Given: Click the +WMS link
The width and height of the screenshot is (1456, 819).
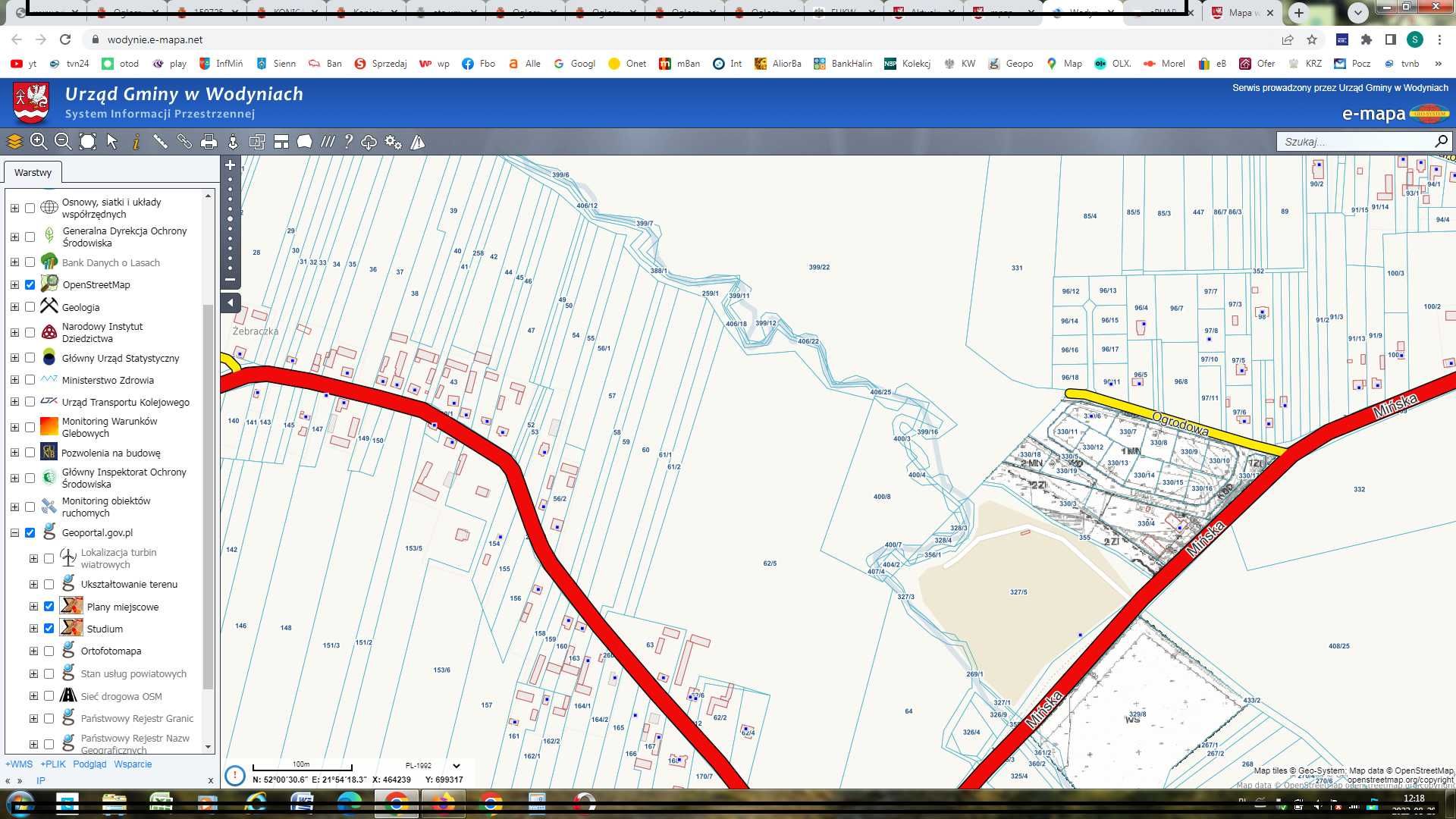Looking at the screenshot, I should [x=19, y=764].
